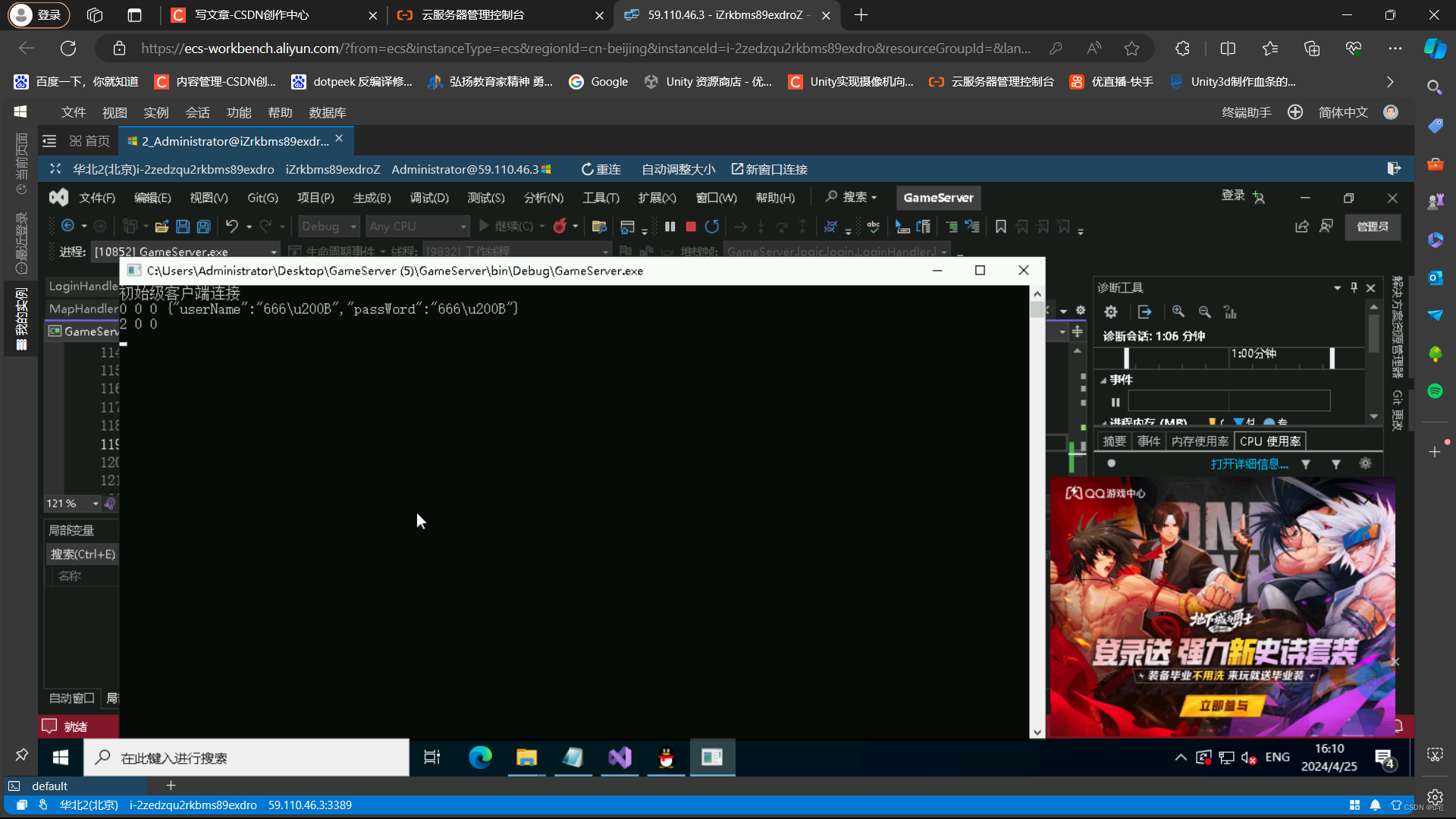Click 自动调整大小 in the connection bar

[x=679, y=169]
